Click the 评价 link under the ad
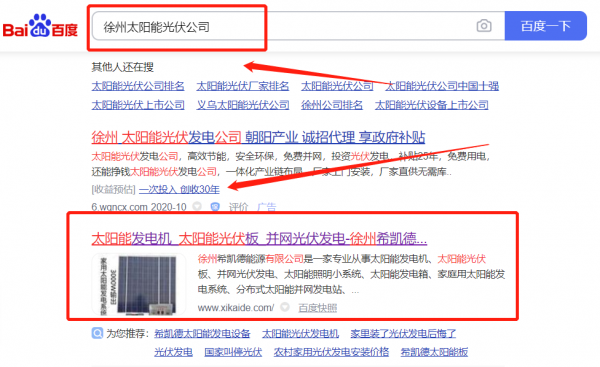The width and height of the screenshot is (600, 367). 238,207
